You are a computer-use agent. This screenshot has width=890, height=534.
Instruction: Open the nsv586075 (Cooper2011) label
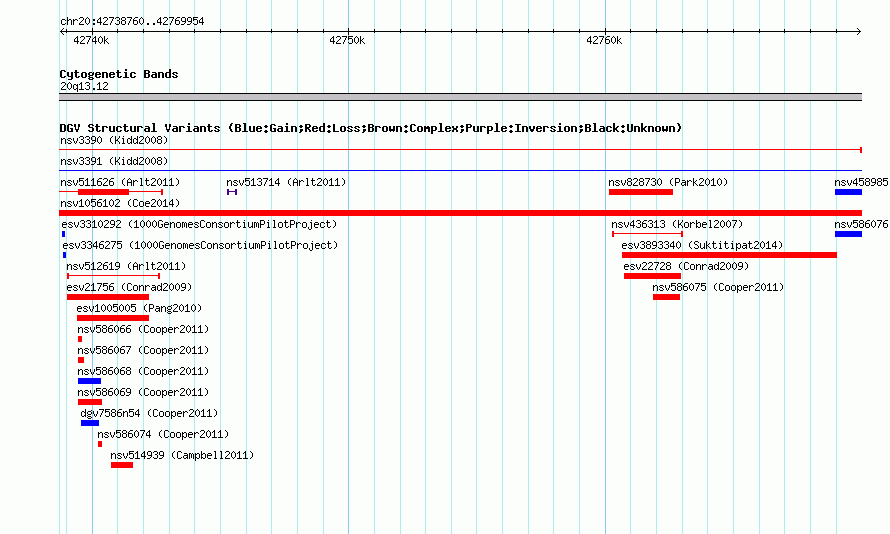[718, 287]
